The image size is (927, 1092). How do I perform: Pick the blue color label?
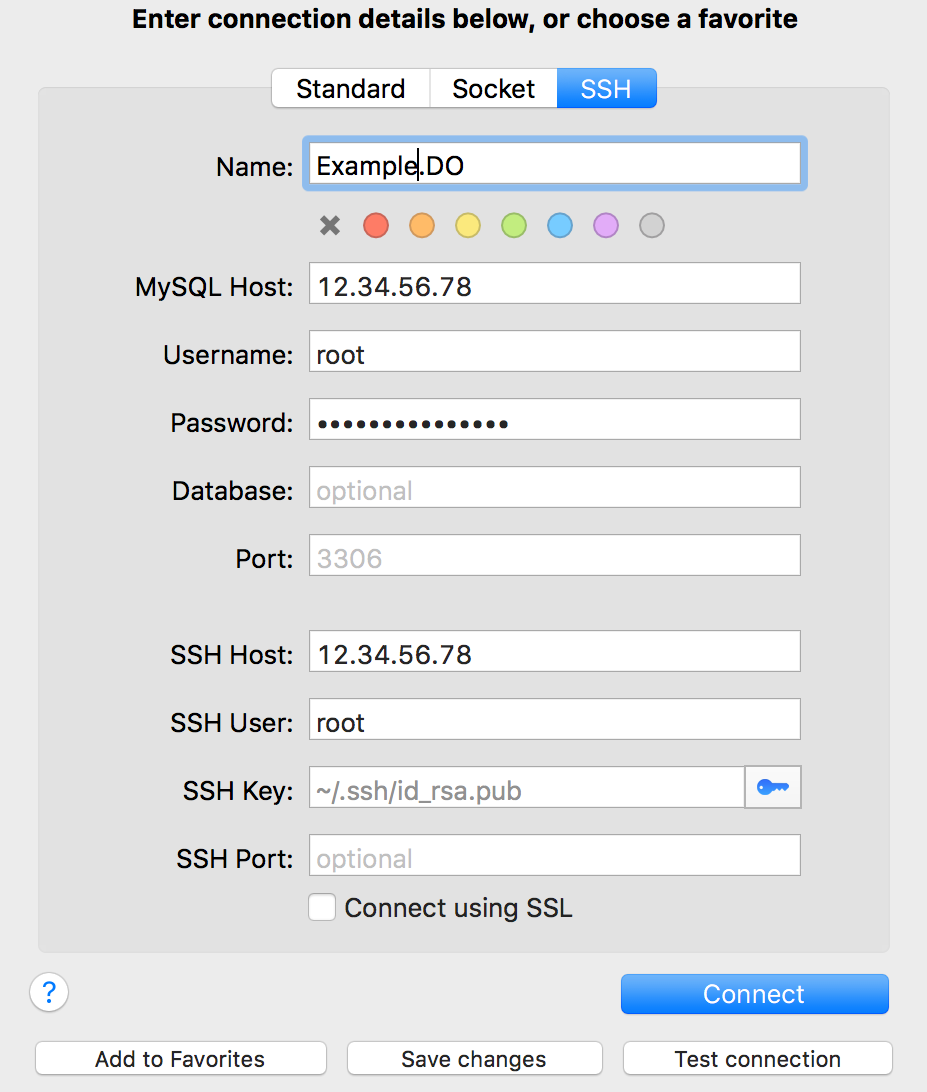click(x=560, y=226)
